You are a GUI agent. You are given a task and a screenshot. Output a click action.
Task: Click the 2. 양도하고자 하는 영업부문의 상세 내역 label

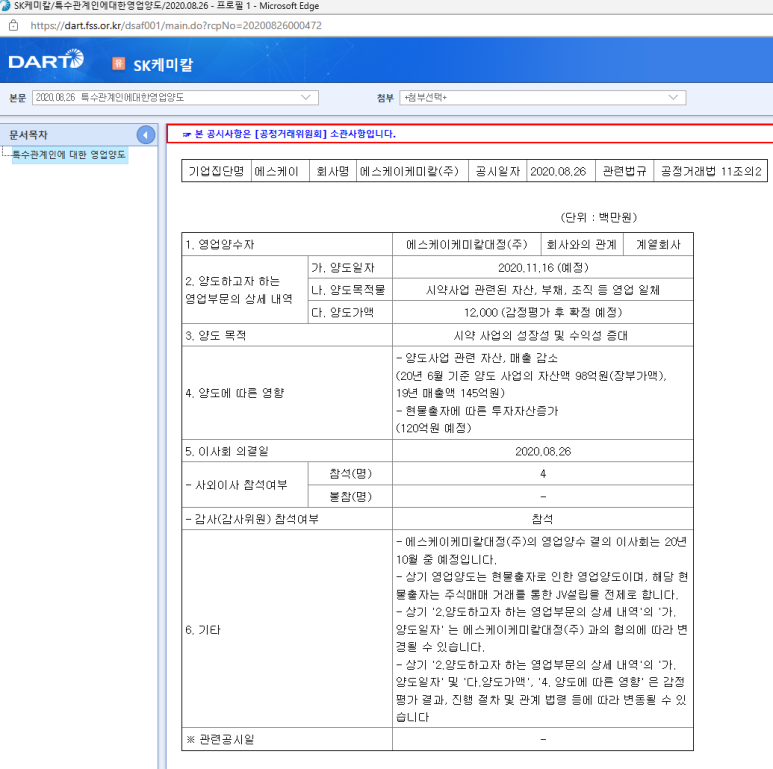[239, 290]
